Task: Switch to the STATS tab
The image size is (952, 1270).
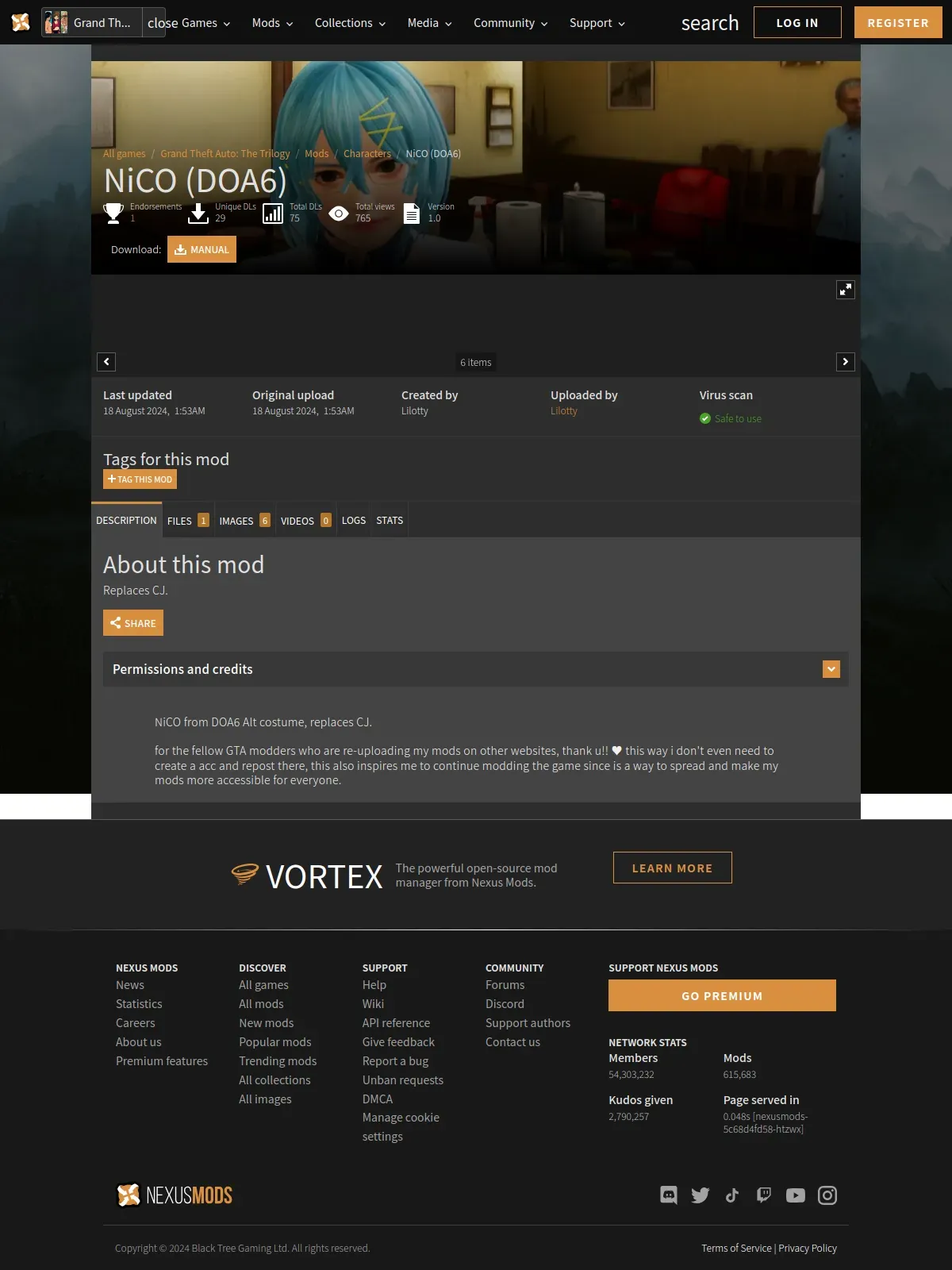Action: click(390, 521)
